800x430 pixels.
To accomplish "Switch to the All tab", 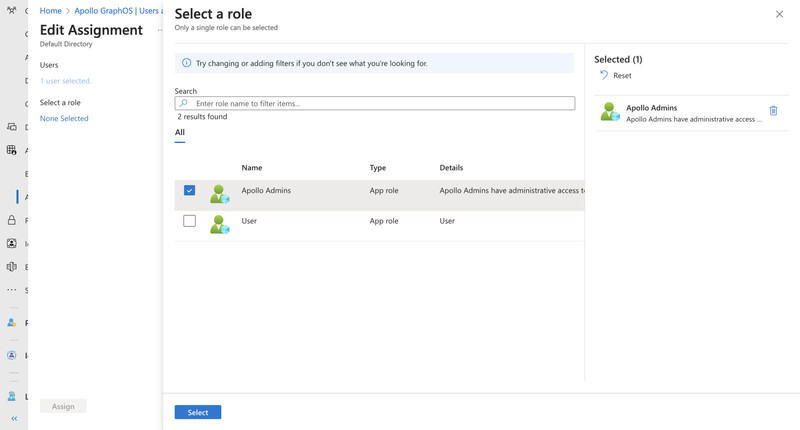I will 180,133.
